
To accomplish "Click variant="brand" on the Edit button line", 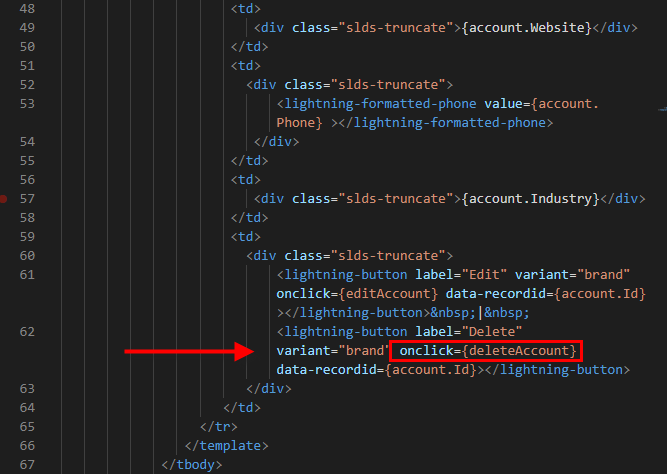I will coord(572,274).
